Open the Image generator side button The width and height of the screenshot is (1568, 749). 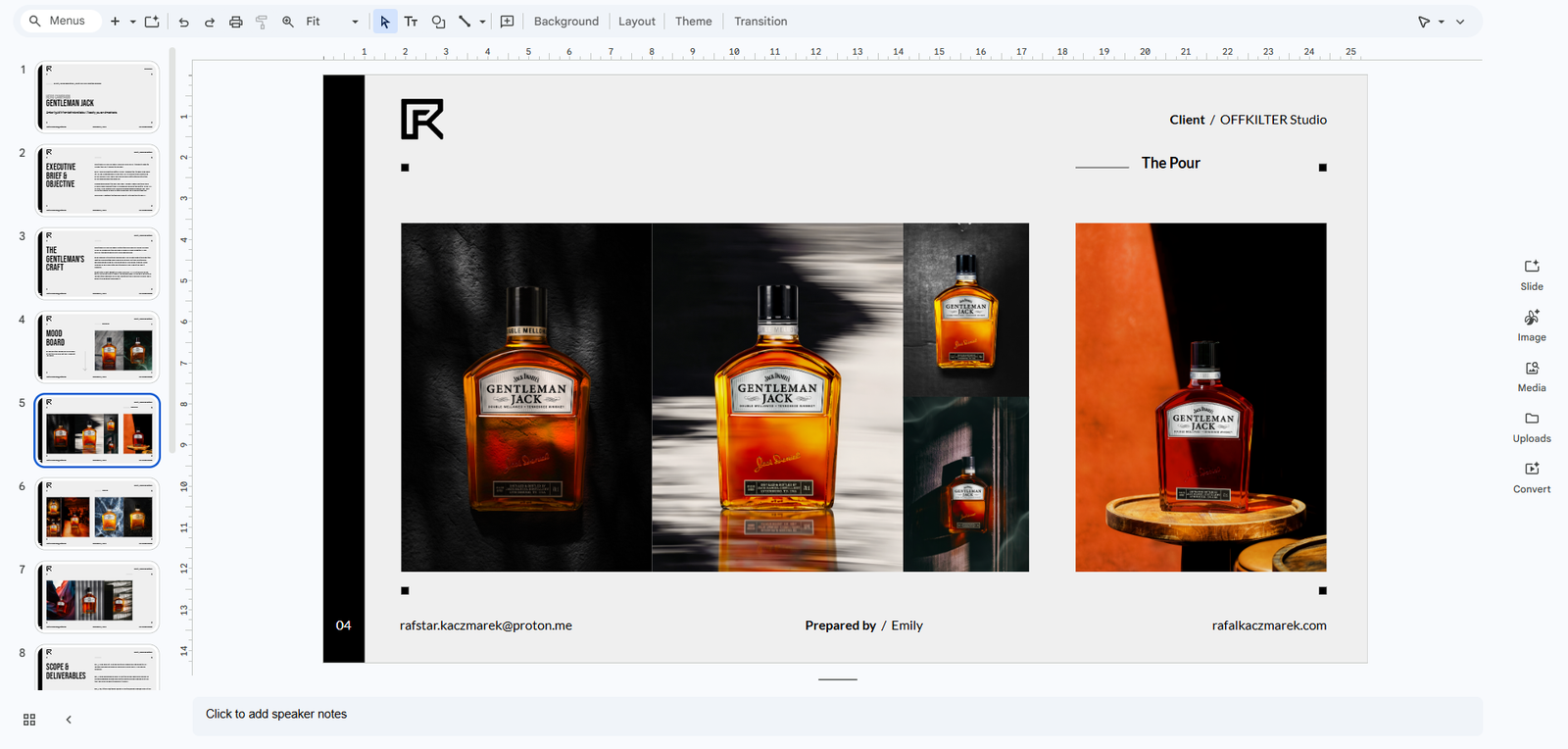coord(1532,325)
